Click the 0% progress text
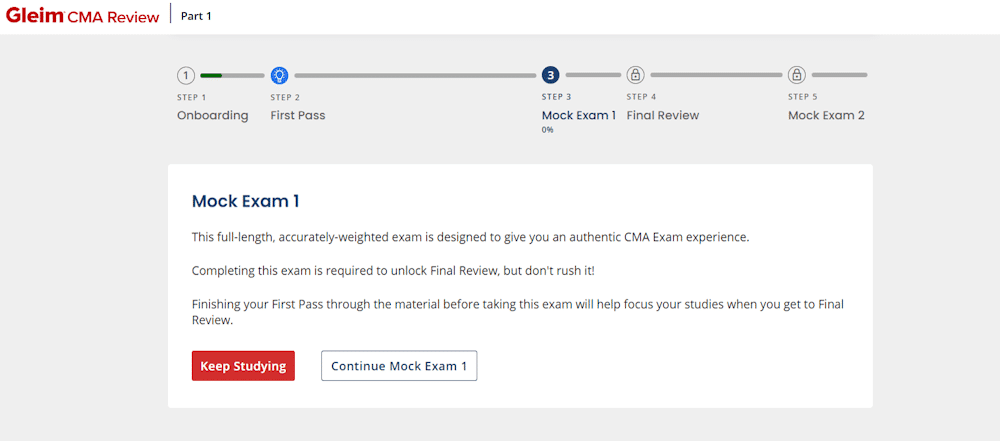The width and height of the screenshot is (1000, 441). pos(548,130)
